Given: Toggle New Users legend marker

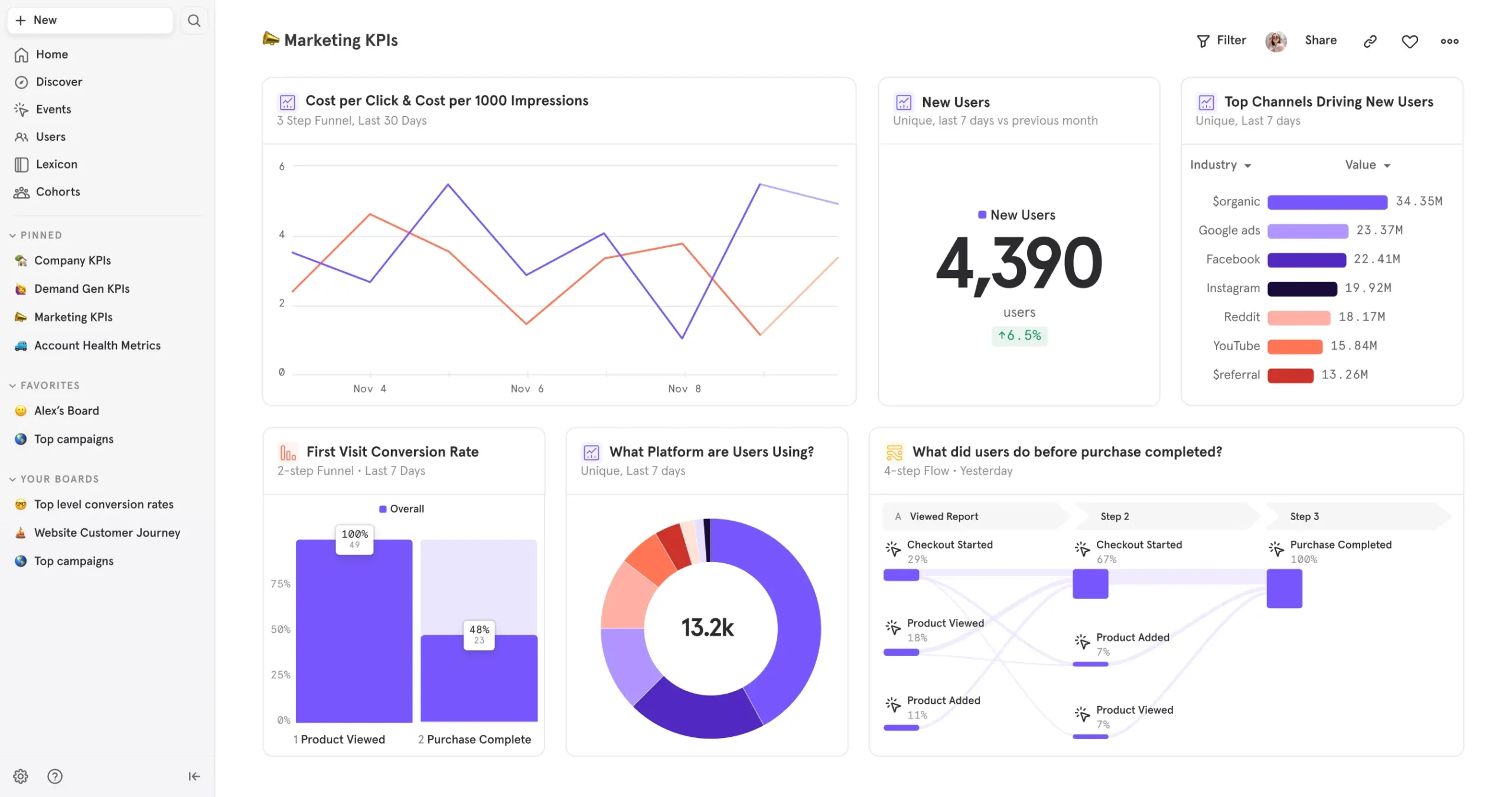Looking at the screenshot, I should (x=982, y=215).
